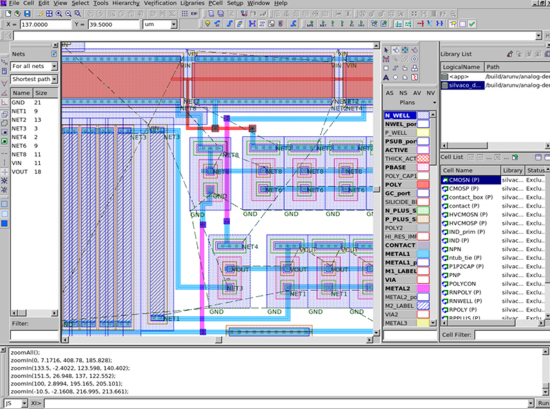Click the light bulb highlight icon

pyautogui.click(x=208, y=24)
